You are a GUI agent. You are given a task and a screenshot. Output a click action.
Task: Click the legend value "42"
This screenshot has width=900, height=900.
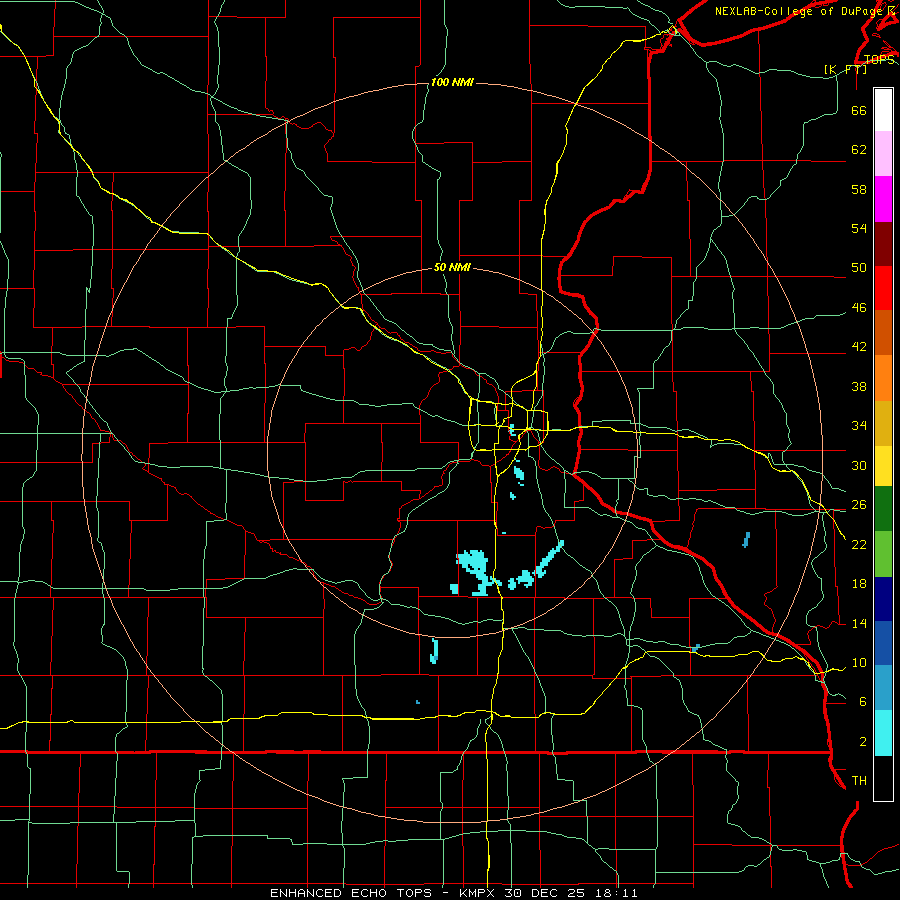click(x=859, y=347)
